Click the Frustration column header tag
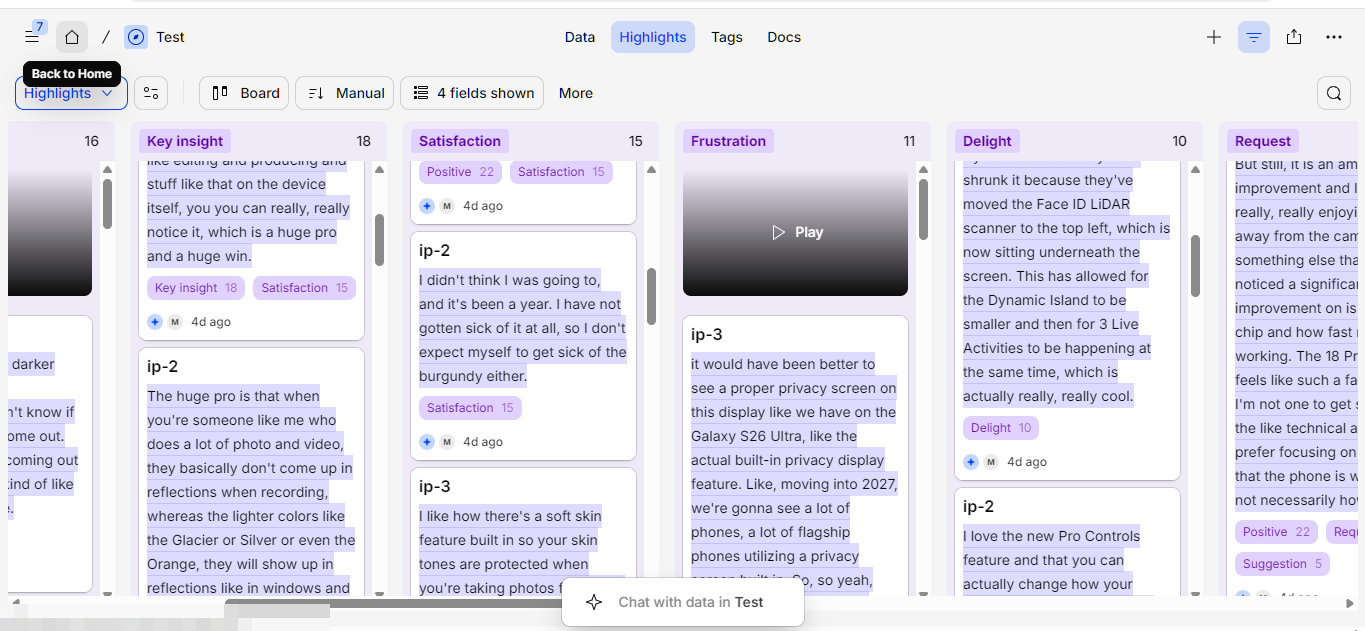The width and height of the screenshot is (1365, 631). pyautogui.click(x=728, y=141)
